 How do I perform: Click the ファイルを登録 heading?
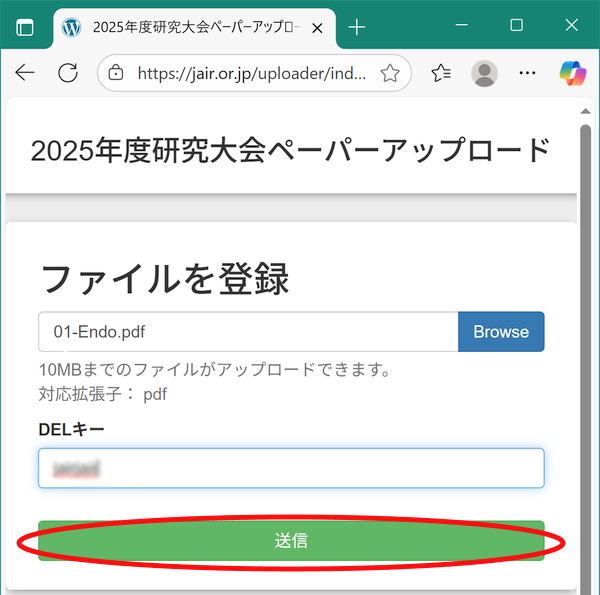coord(165,279)
